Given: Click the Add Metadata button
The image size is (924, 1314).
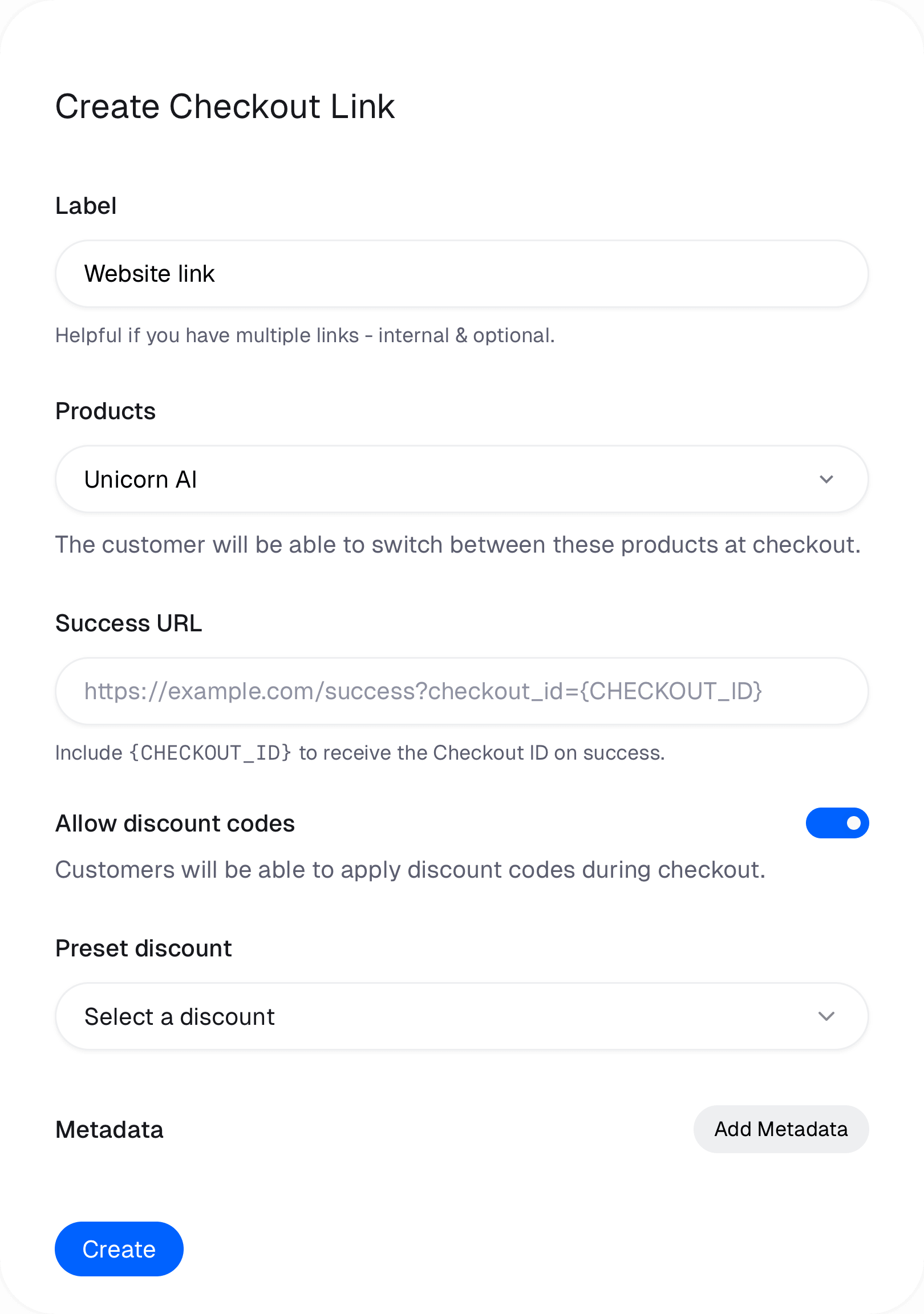Looking at the screenshot, I should click(781, 1129).
